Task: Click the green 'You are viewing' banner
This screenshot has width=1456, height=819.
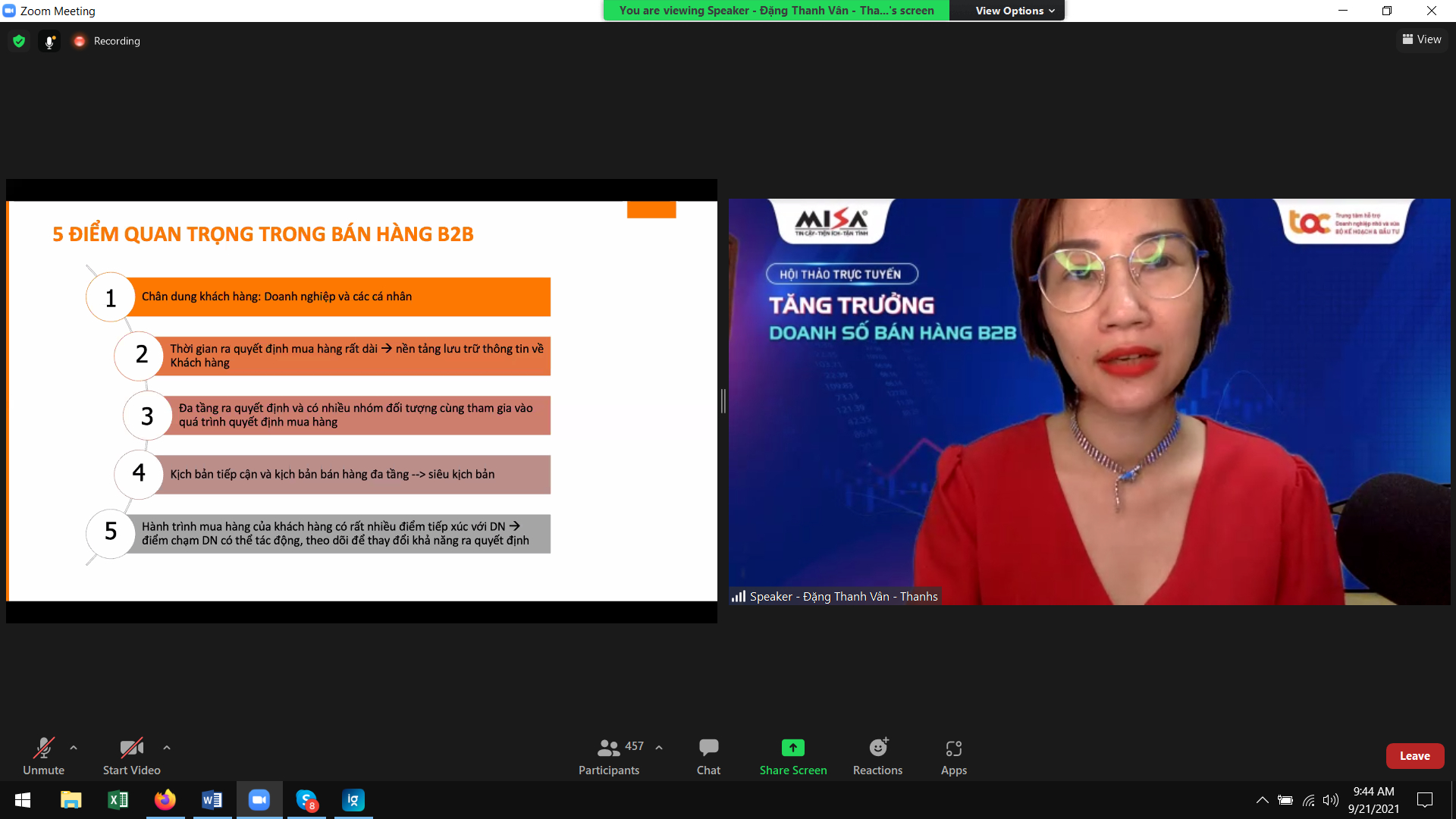Action: click(776, 11)
